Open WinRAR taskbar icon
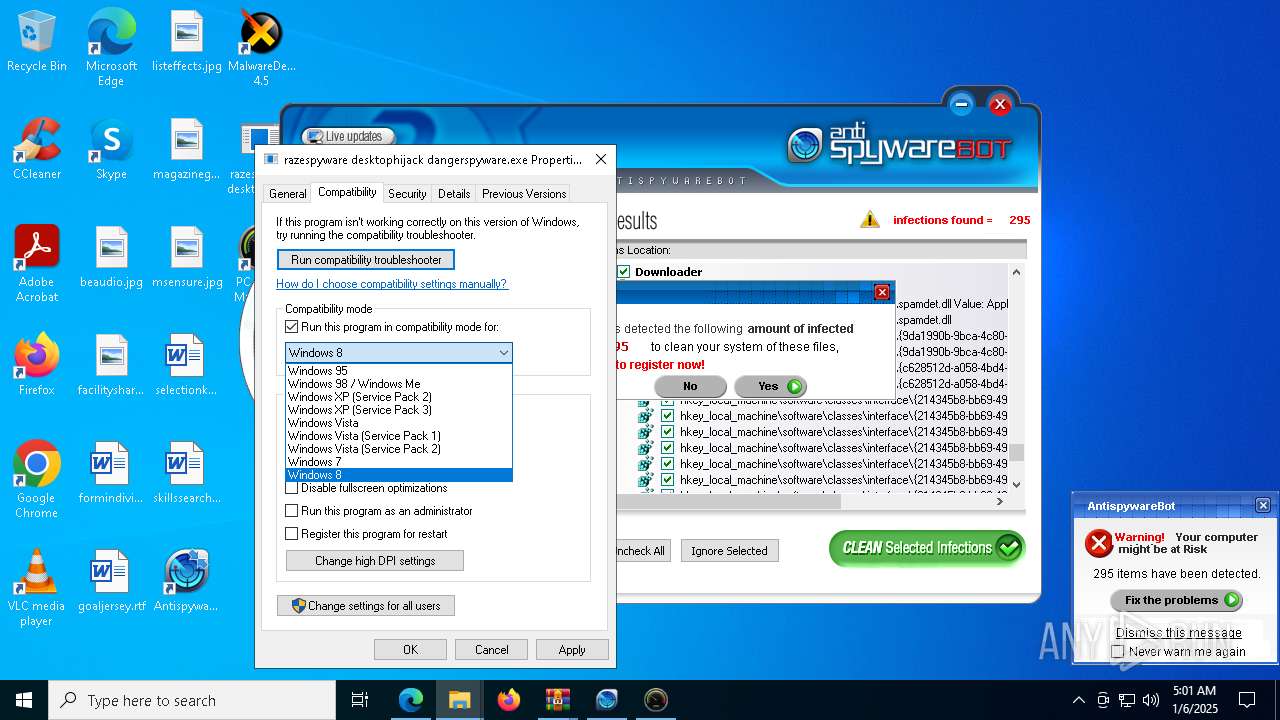 point(558,700)
